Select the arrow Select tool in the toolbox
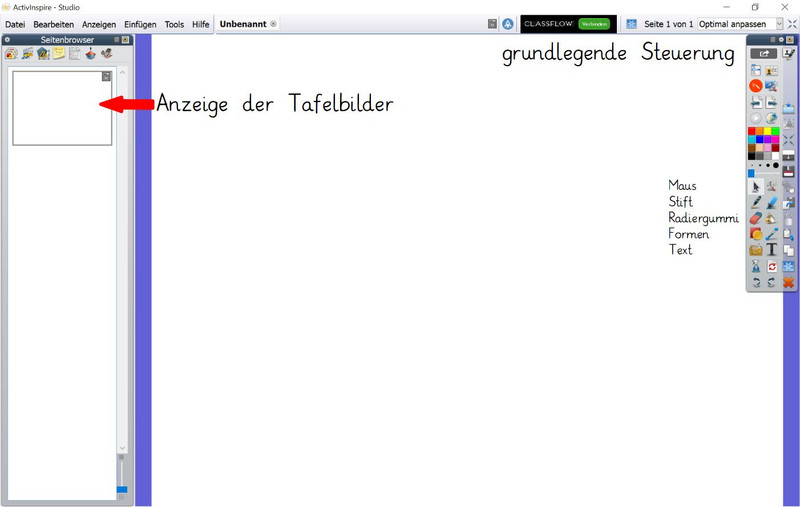 click(756, 186)
